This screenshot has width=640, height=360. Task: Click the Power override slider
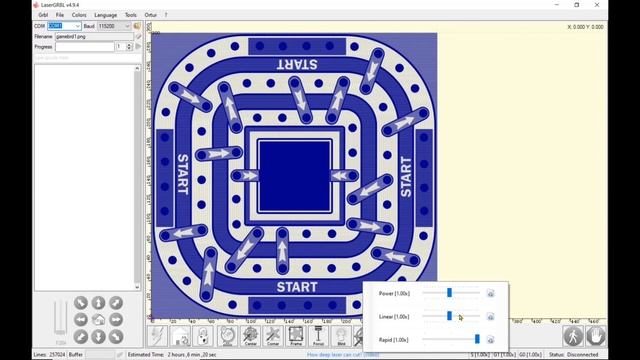click(451, 293)
